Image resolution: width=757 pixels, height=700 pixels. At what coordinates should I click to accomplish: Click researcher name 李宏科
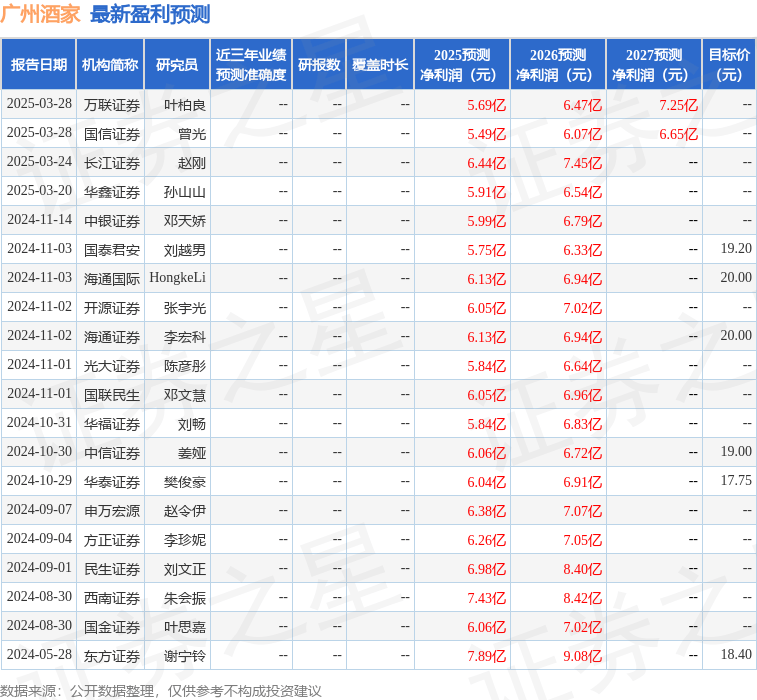184,336
